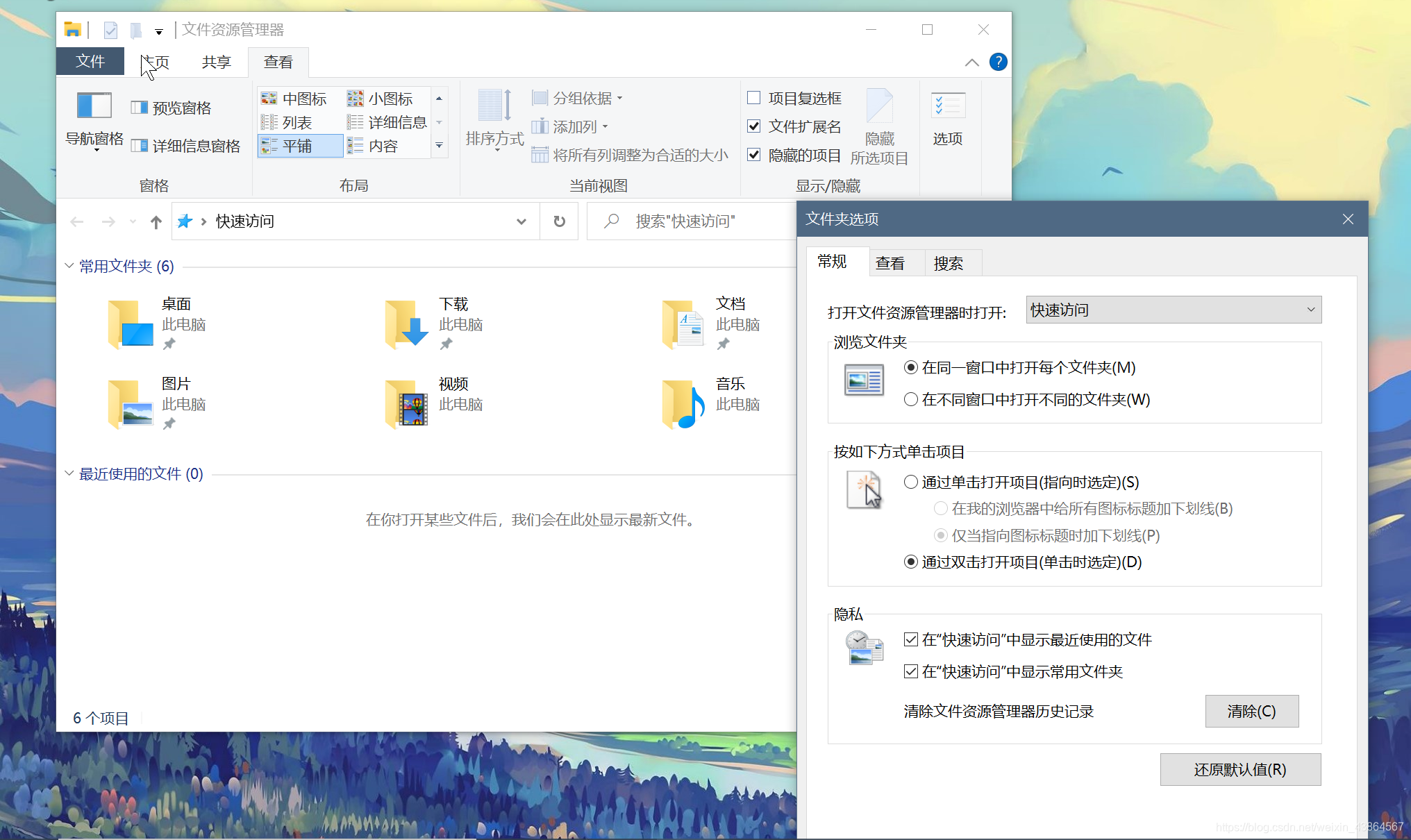Go back with the left arrow button
Image resolution: width=1411 pixels, height=840 pixels.
click(x=77, y=221)
